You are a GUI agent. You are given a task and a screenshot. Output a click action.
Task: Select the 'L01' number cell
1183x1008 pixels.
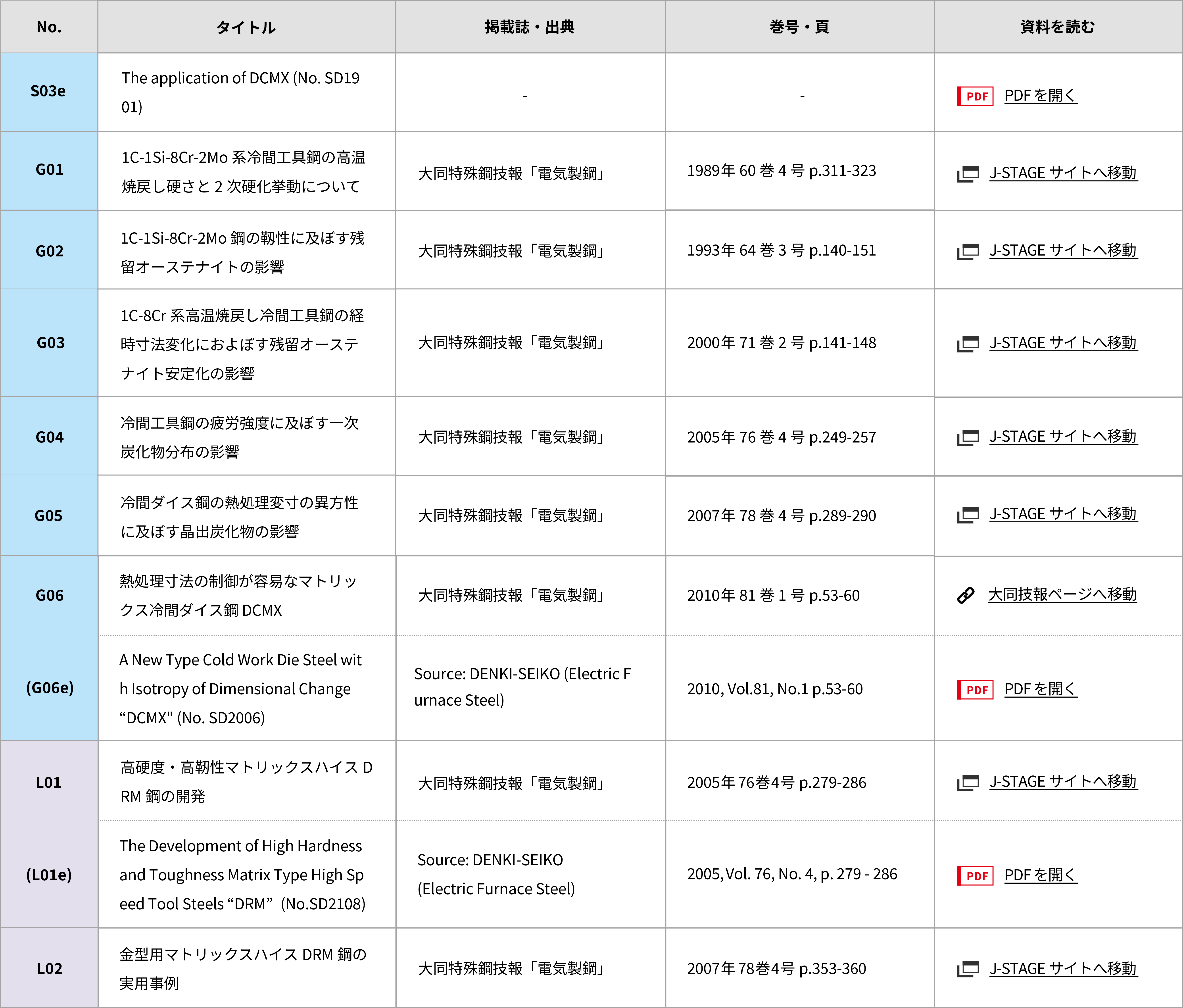pyautogui.click(x=49, y=781)
